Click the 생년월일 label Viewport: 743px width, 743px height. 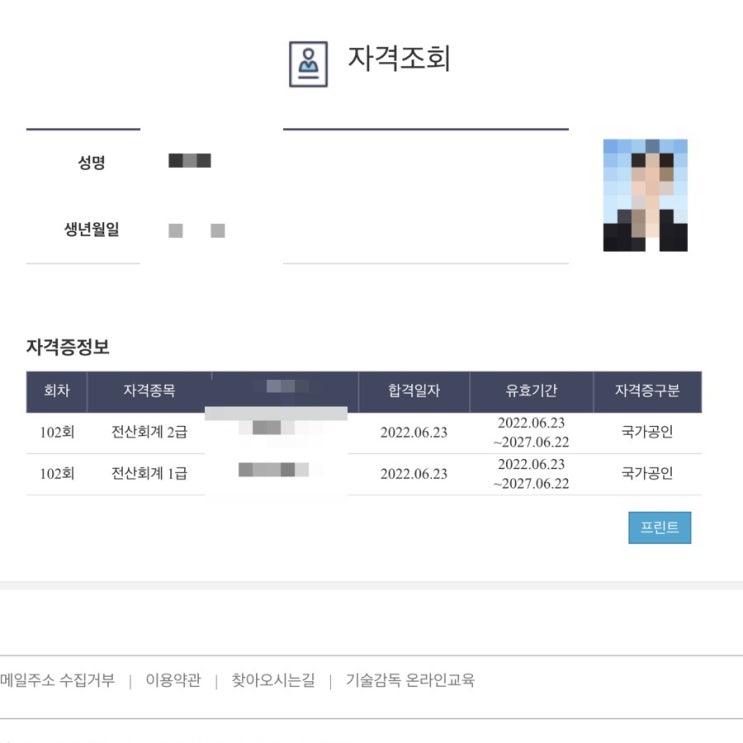(x=91, y=230)
